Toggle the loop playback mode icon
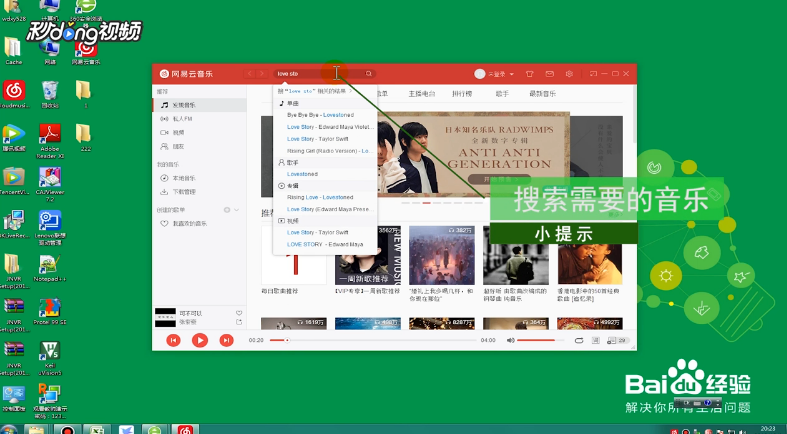This screenshot has width=787, height=434. point(579,340)
